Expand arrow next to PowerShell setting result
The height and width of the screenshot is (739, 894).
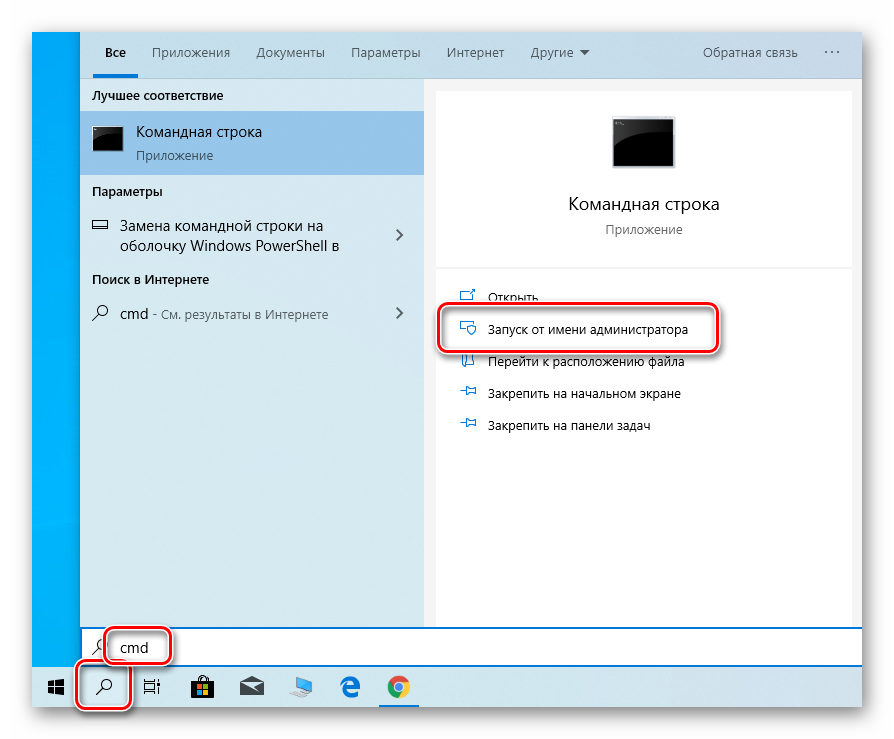(x=400, y=235)
